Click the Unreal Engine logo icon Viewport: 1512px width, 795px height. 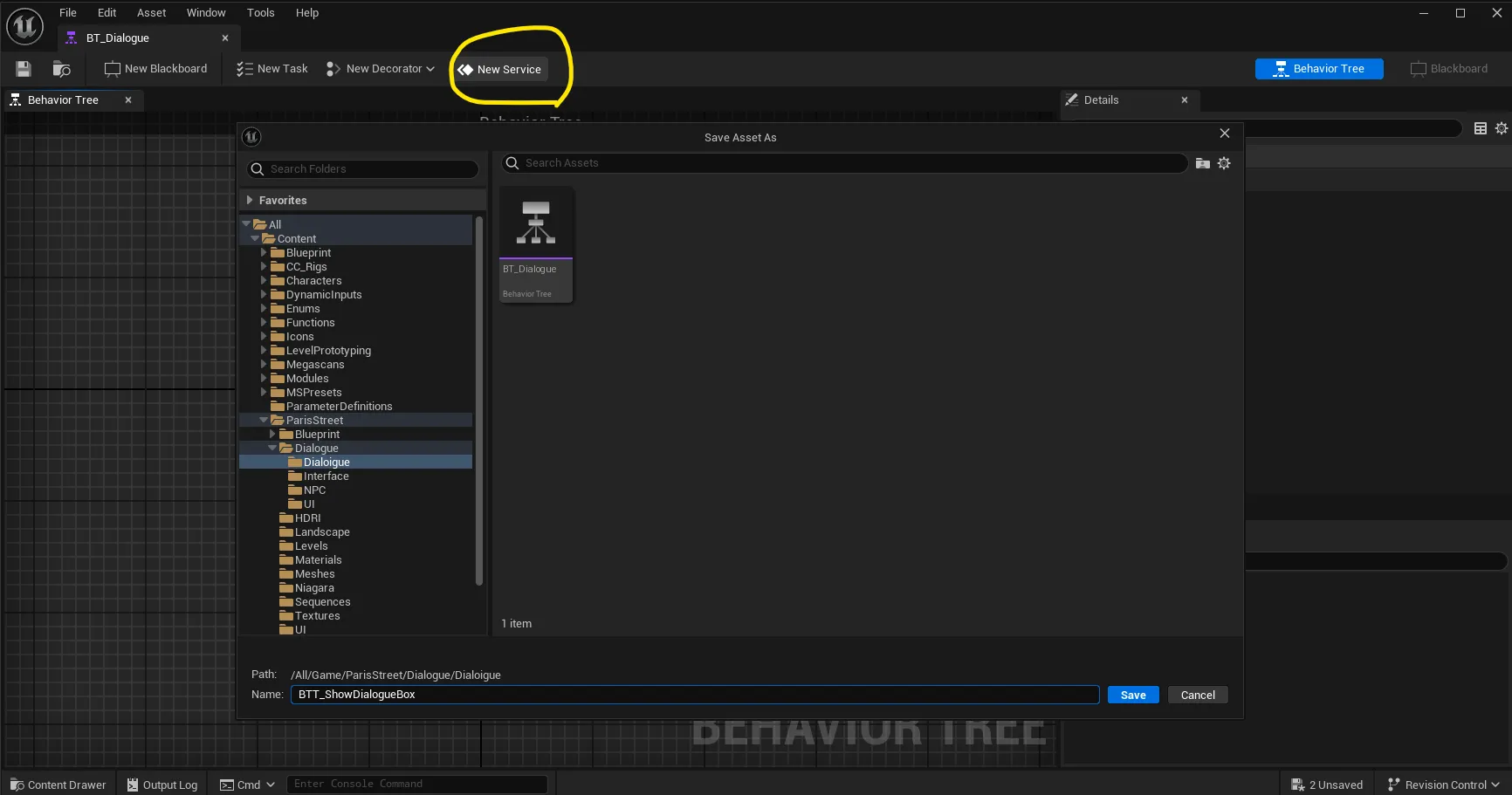[24, 26]
